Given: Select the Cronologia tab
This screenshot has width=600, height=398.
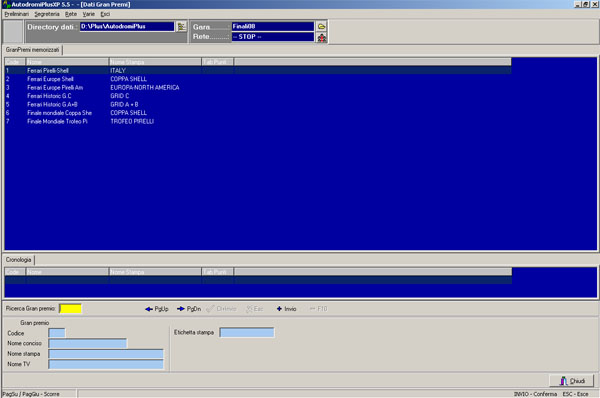Looking at the screenshot, I should (x=18, y=260).
